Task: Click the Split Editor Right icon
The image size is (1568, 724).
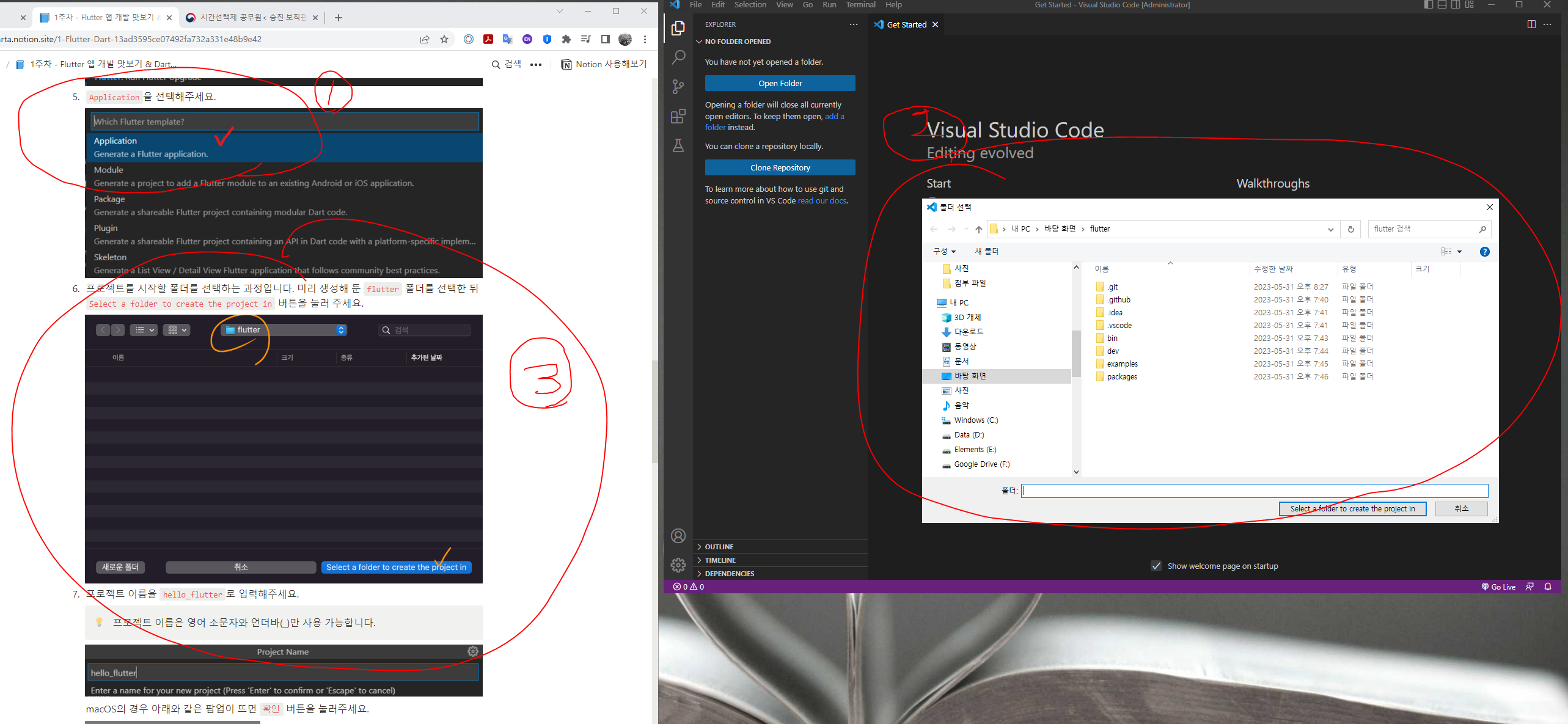Action: pyautogui.click(x=1531, y=24)
